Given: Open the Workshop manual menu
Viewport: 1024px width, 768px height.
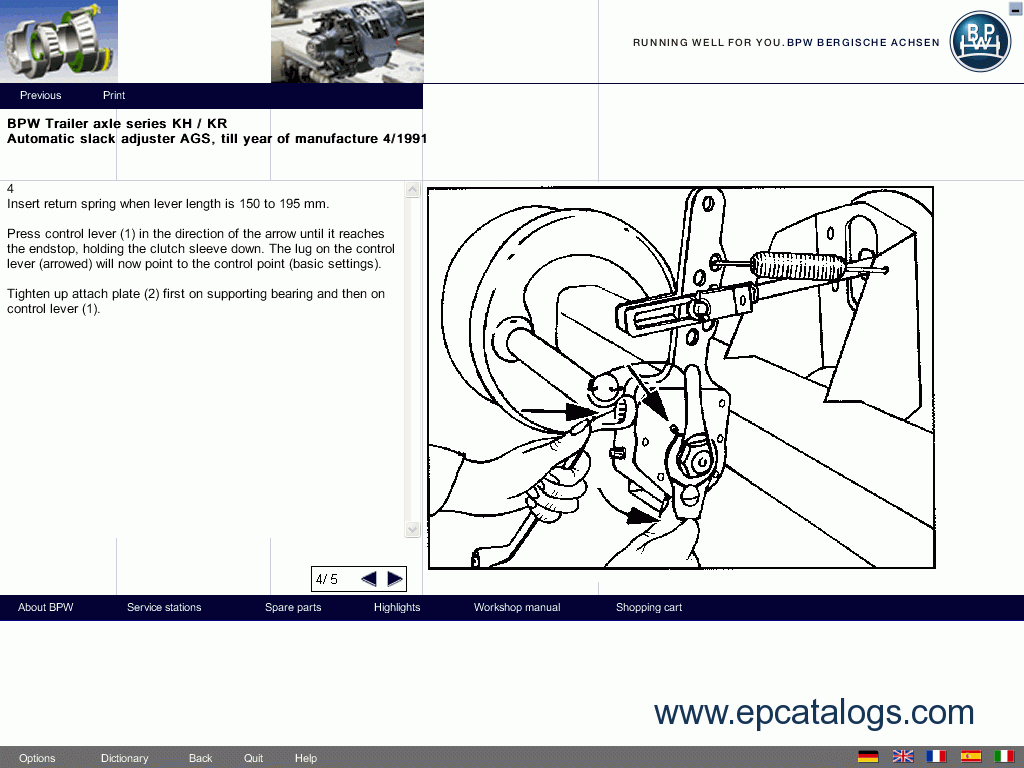Looking at the screenshot, I should [517, 608].
